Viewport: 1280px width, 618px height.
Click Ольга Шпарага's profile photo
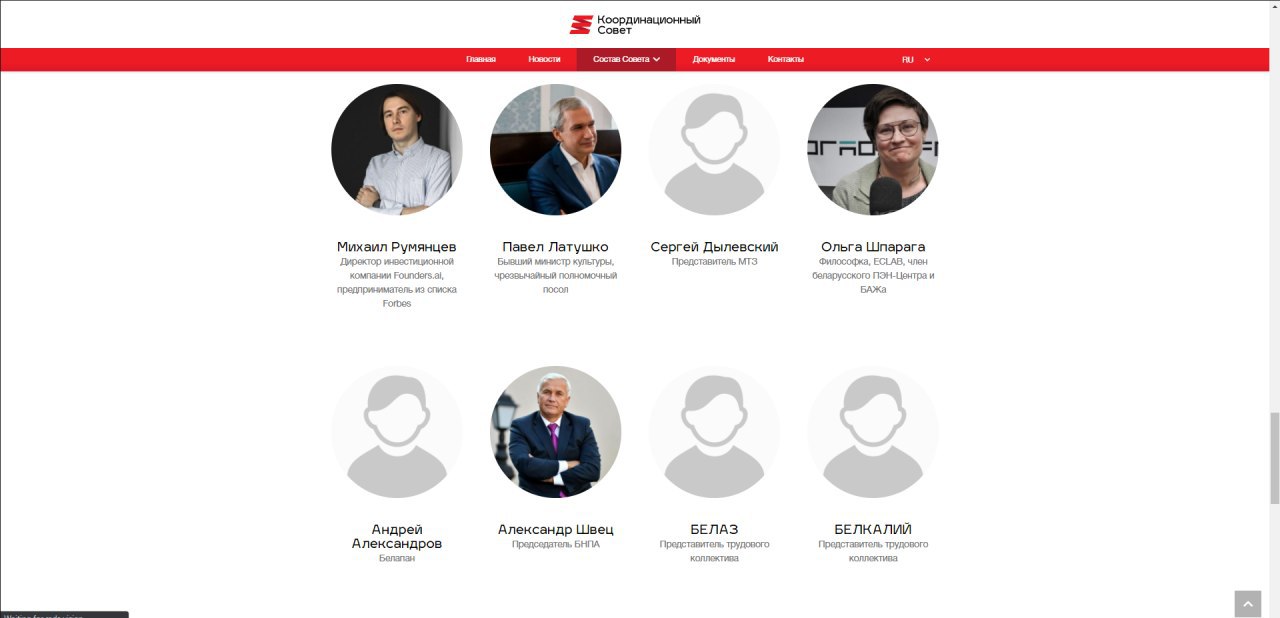873,149
